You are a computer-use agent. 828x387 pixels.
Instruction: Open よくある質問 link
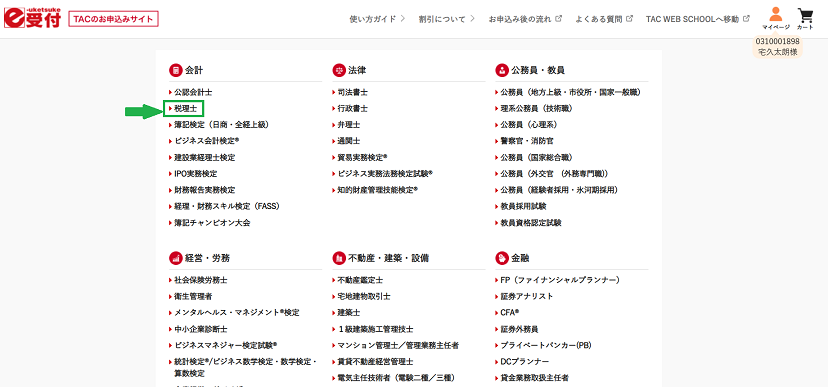(x=605, y=19)
